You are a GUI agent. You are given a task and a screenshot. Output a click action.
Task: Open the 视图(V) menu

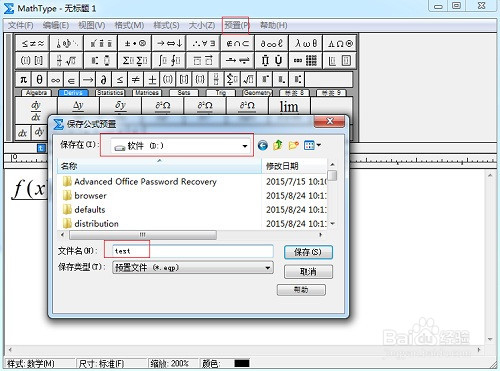(92, 25)
